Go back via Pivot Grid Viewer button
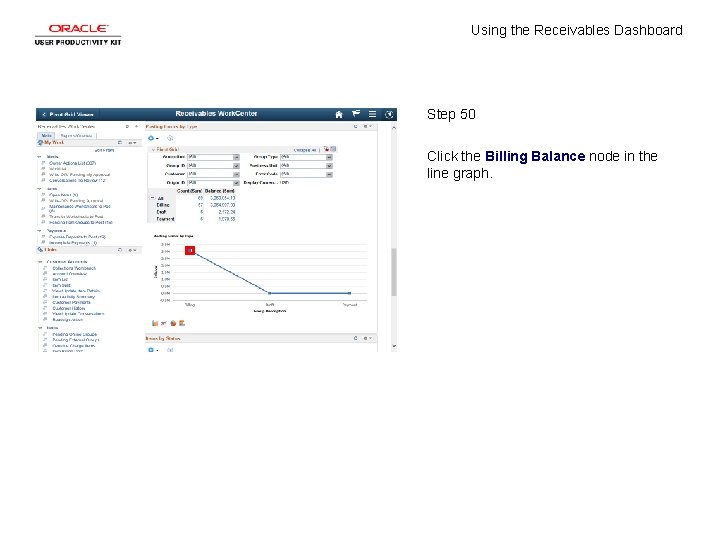Image resolution: width=720 pixels, height=540 pixels. 68,114
